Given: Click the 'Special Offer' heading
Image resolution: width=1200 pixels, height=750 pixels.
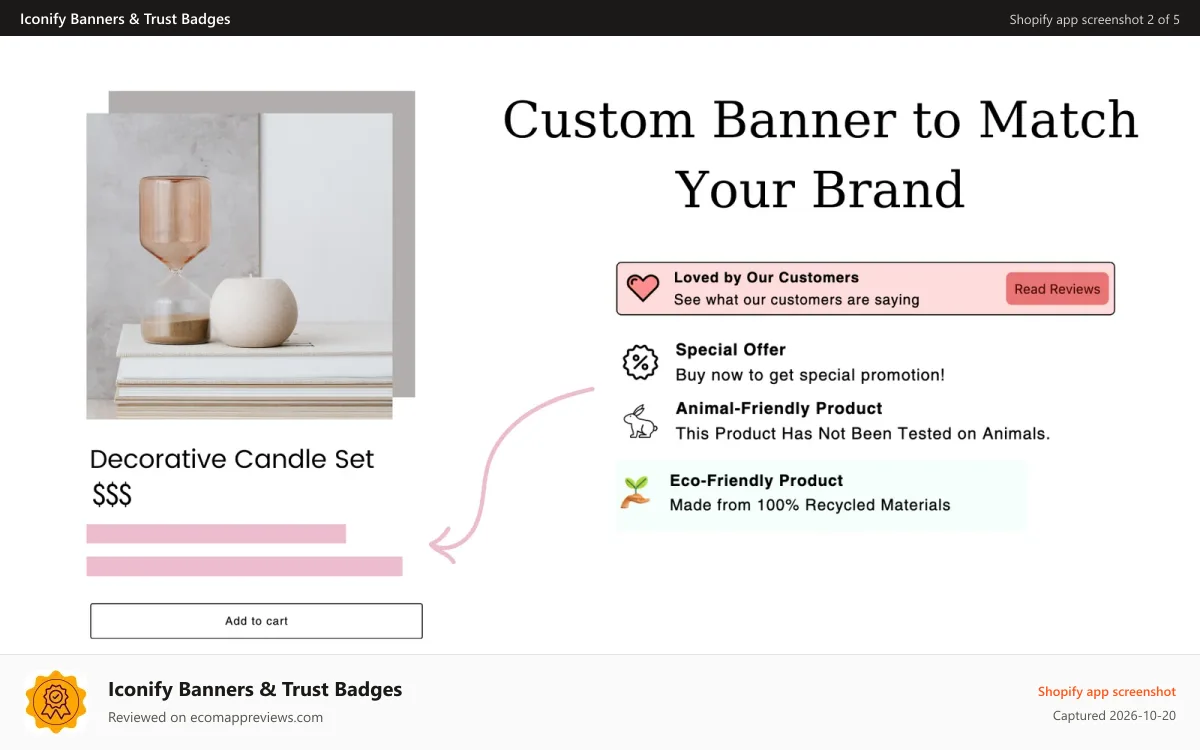Looking at the screenshot, I should click(x=731, y=349).
